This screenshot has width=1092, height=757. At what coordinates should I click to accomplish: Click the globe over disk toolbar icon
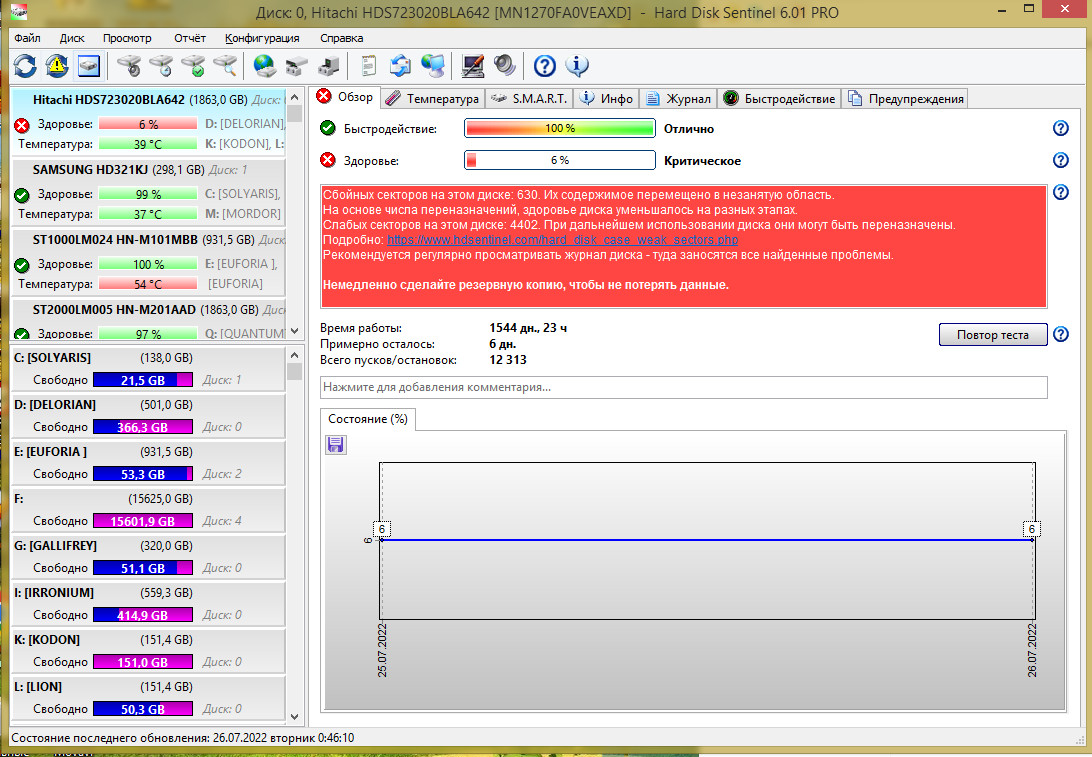pos(264,66)
